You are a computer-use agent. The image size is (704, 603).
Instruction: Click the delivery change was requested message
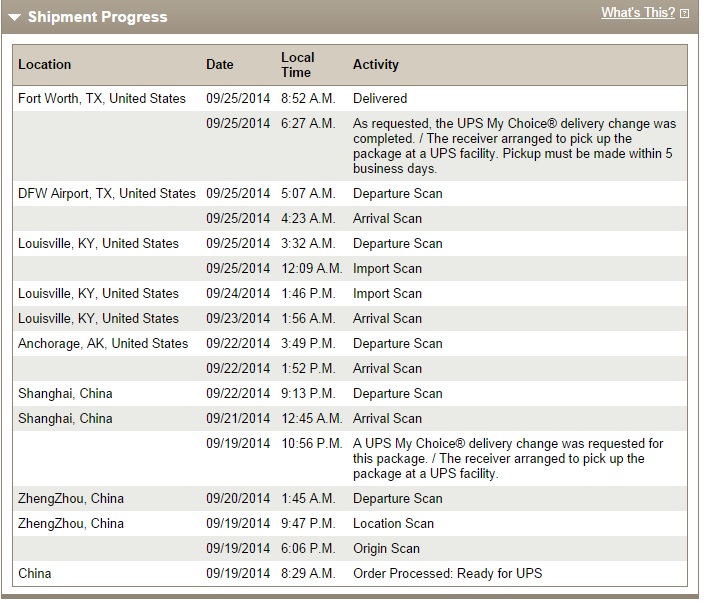click(x=508, y=458)
